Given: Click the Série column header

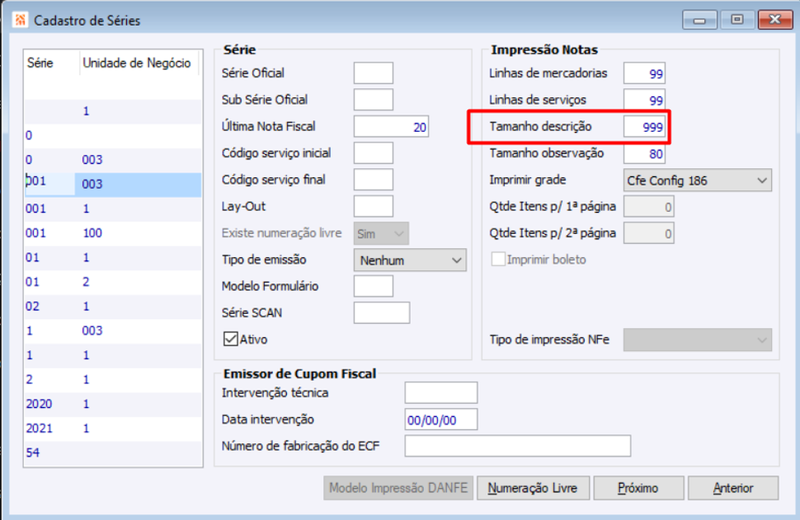Looking at the screenshot, I should coord(52,63).
